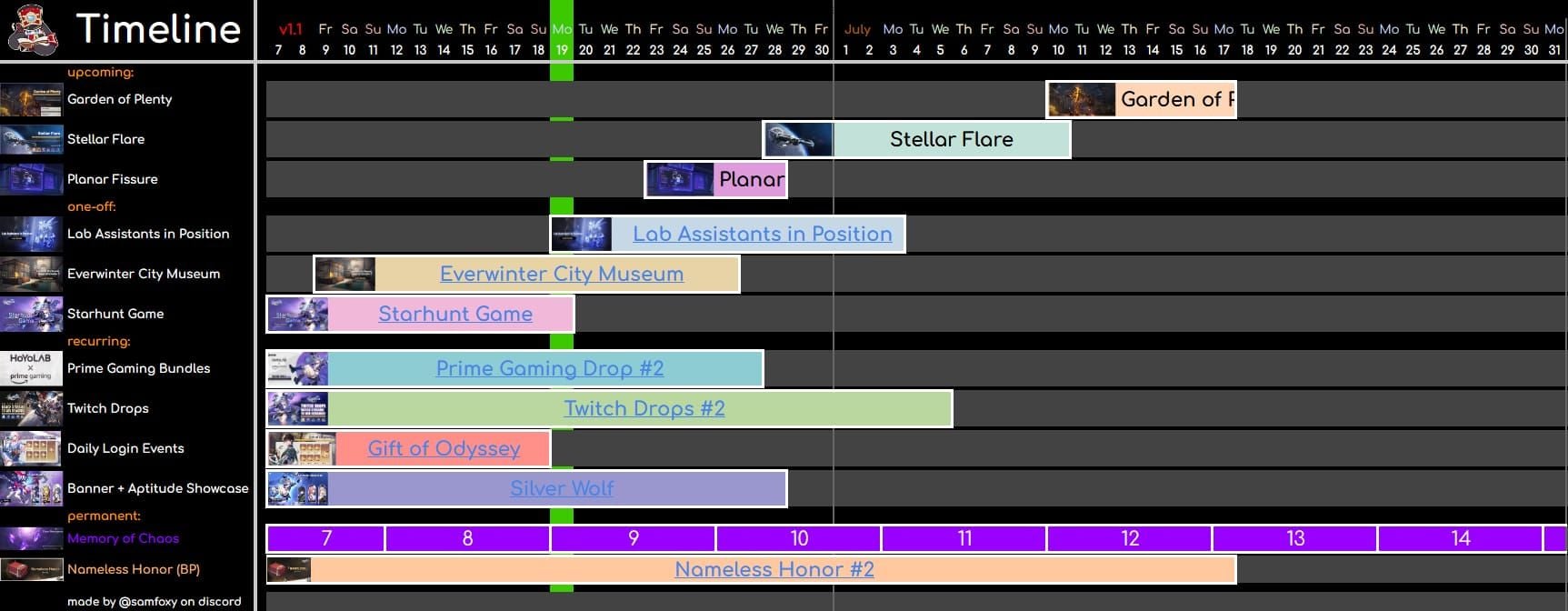The width and height of the screenshot is (1568, 611).
Task: Open Prime Gaming Drop #2 link
Action: 549,368
